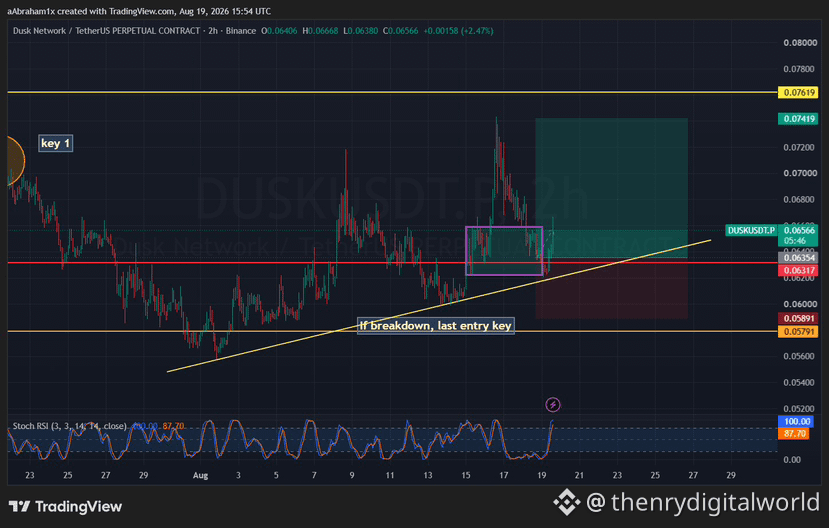Click the date 9 on time axis
The height and width of the screenshot is (528, 829).
click(x=352, y=475)
